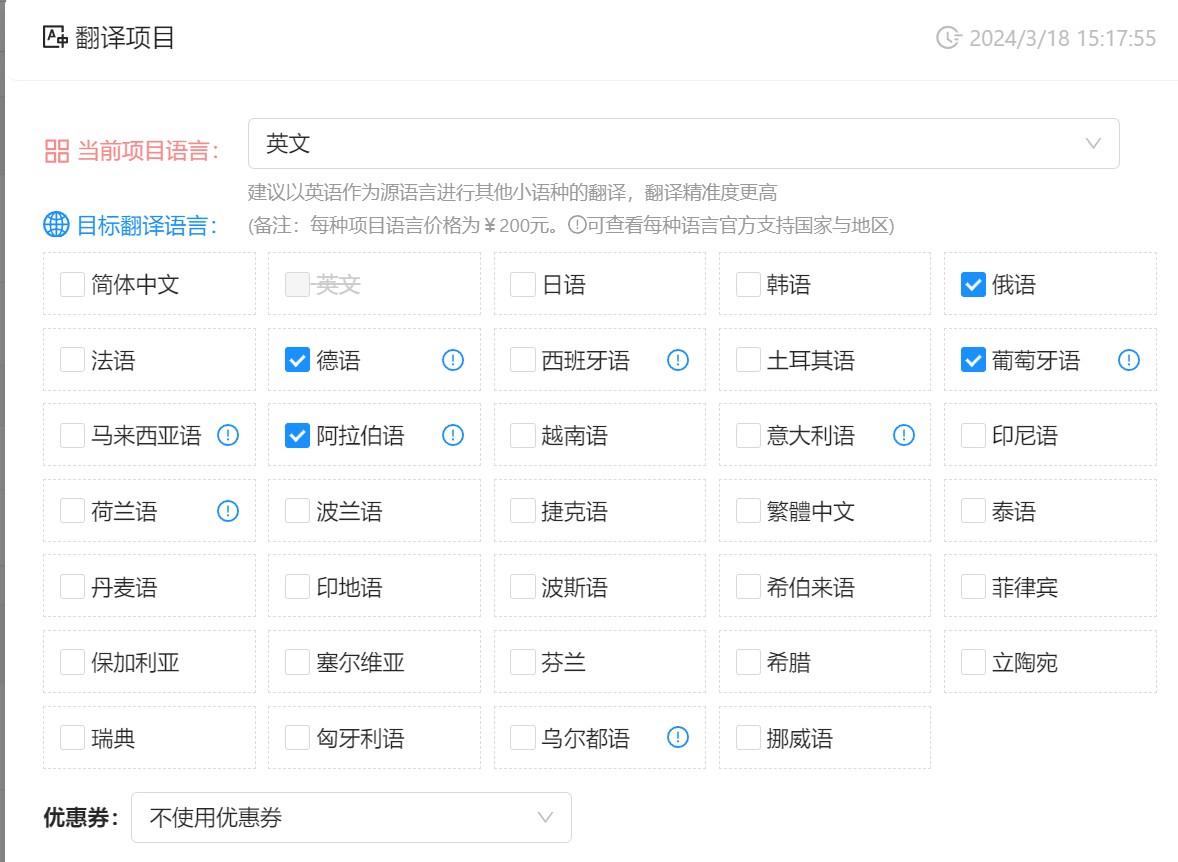Open the 当前项目语言 dropdown

[x=682, y=144]
